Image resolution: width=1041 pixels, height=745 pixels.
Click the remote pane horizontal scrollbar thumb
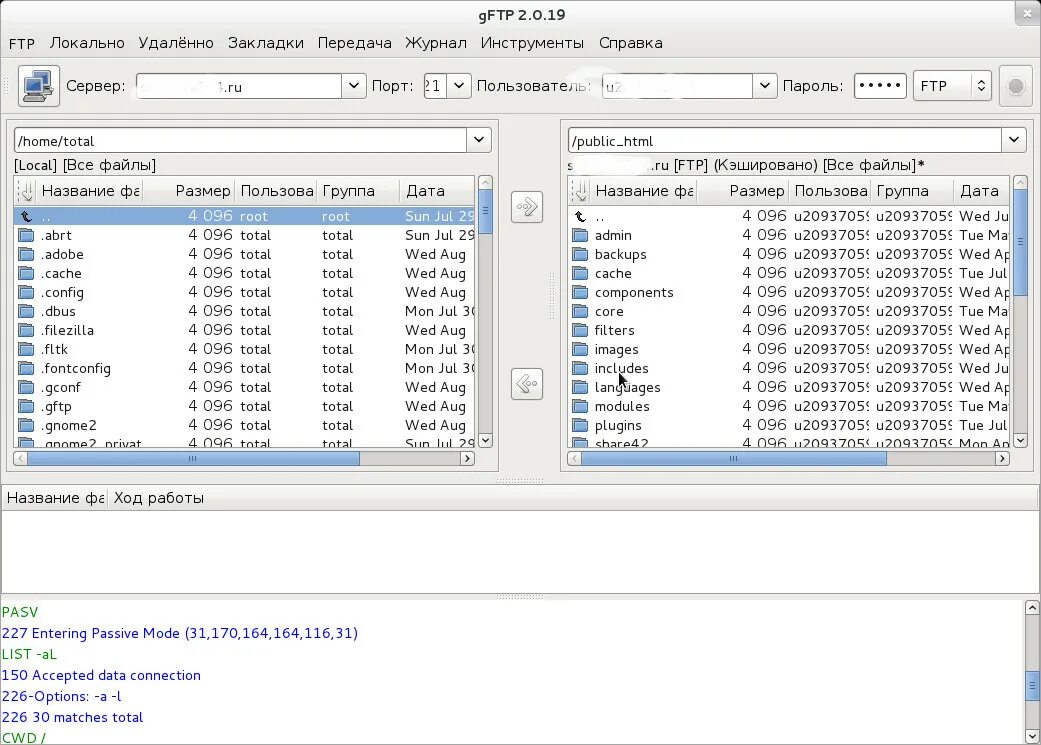pyautogui.click(x=734, y=458)
